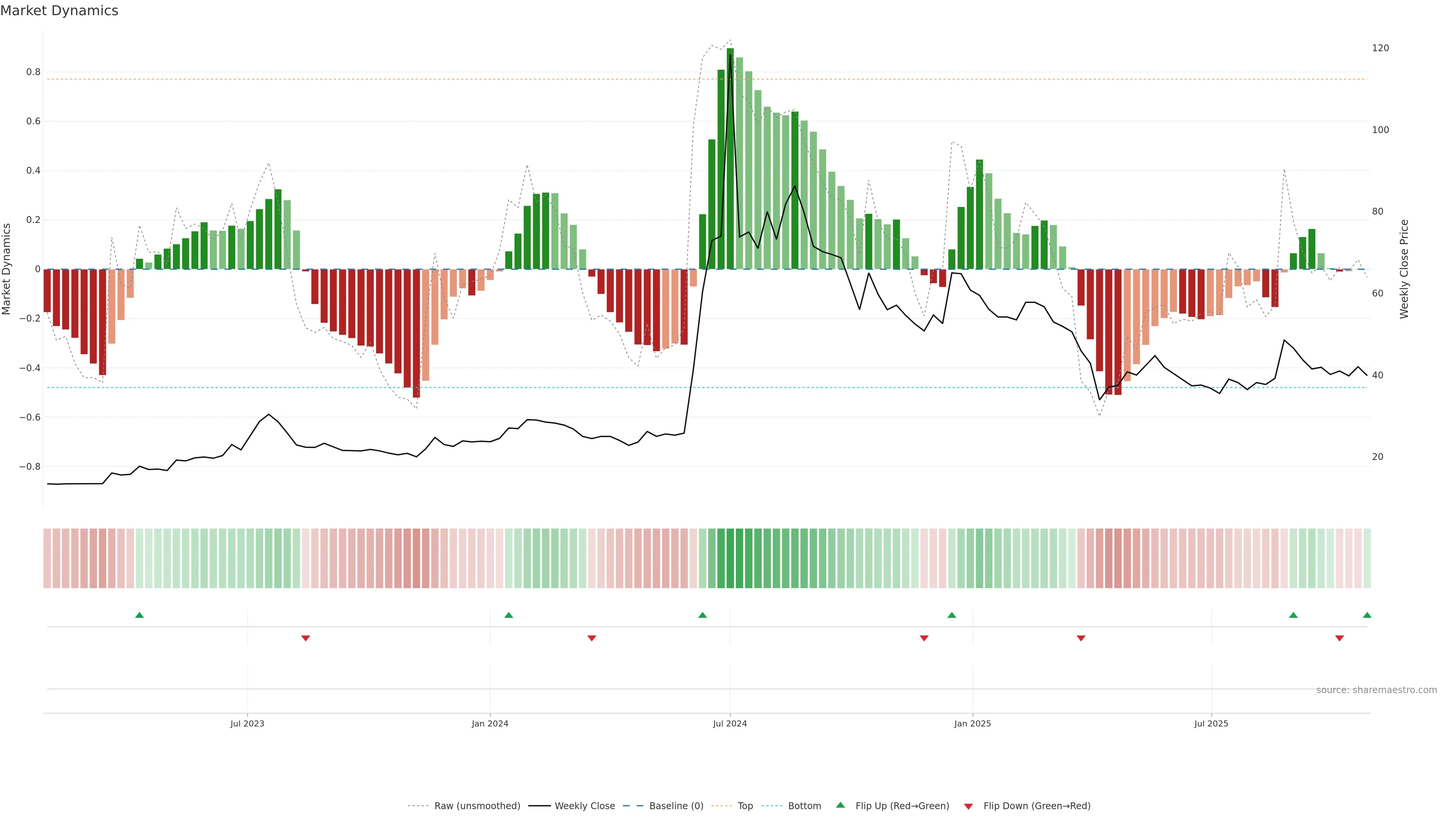Click the Jan 2025 axis label
1456x819 pixels.
(x=972, y=723)
